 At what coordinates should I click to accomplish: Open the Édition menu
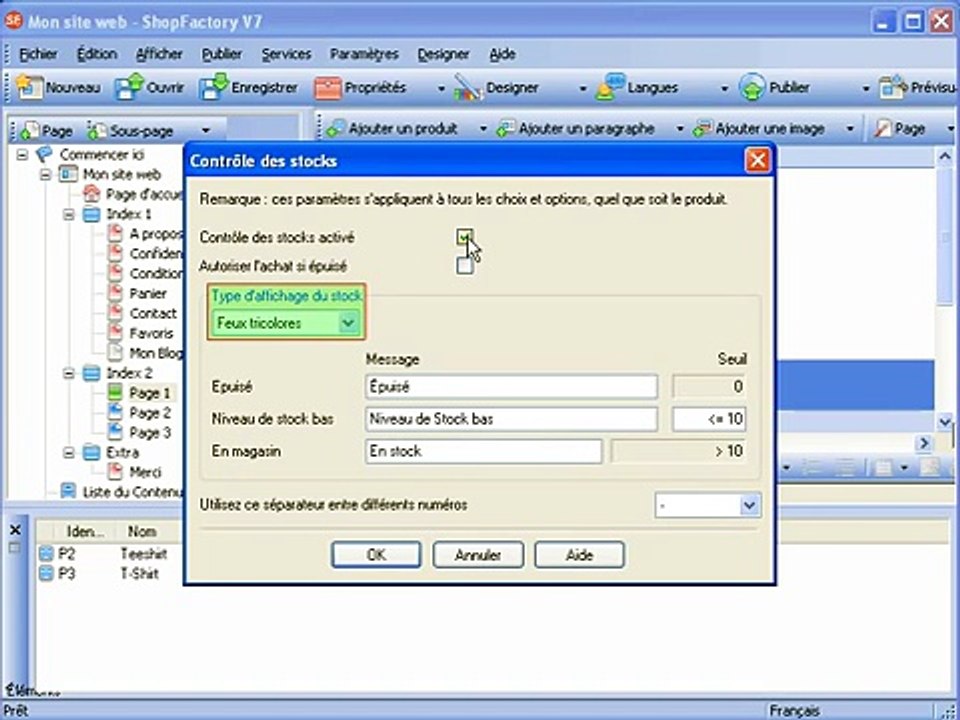click(97, 54)
